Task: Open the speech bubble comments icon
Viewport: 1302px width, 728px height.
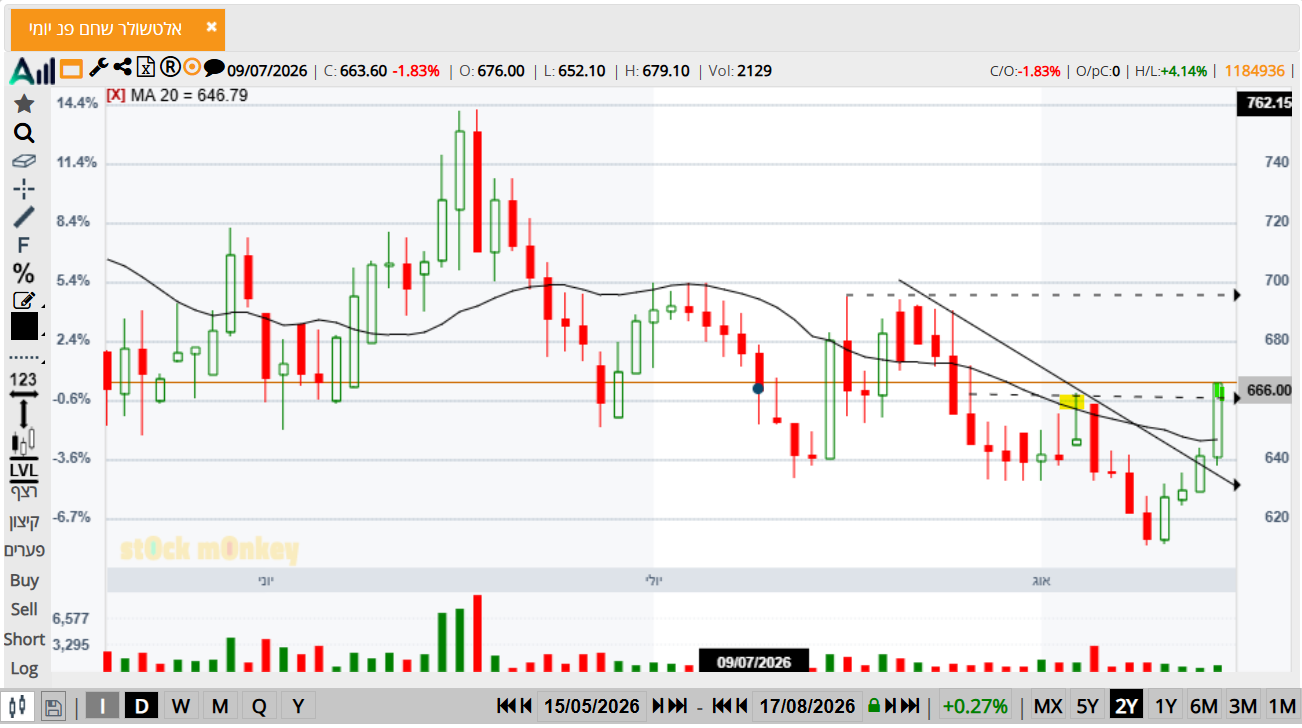Action: pos(214,68)
